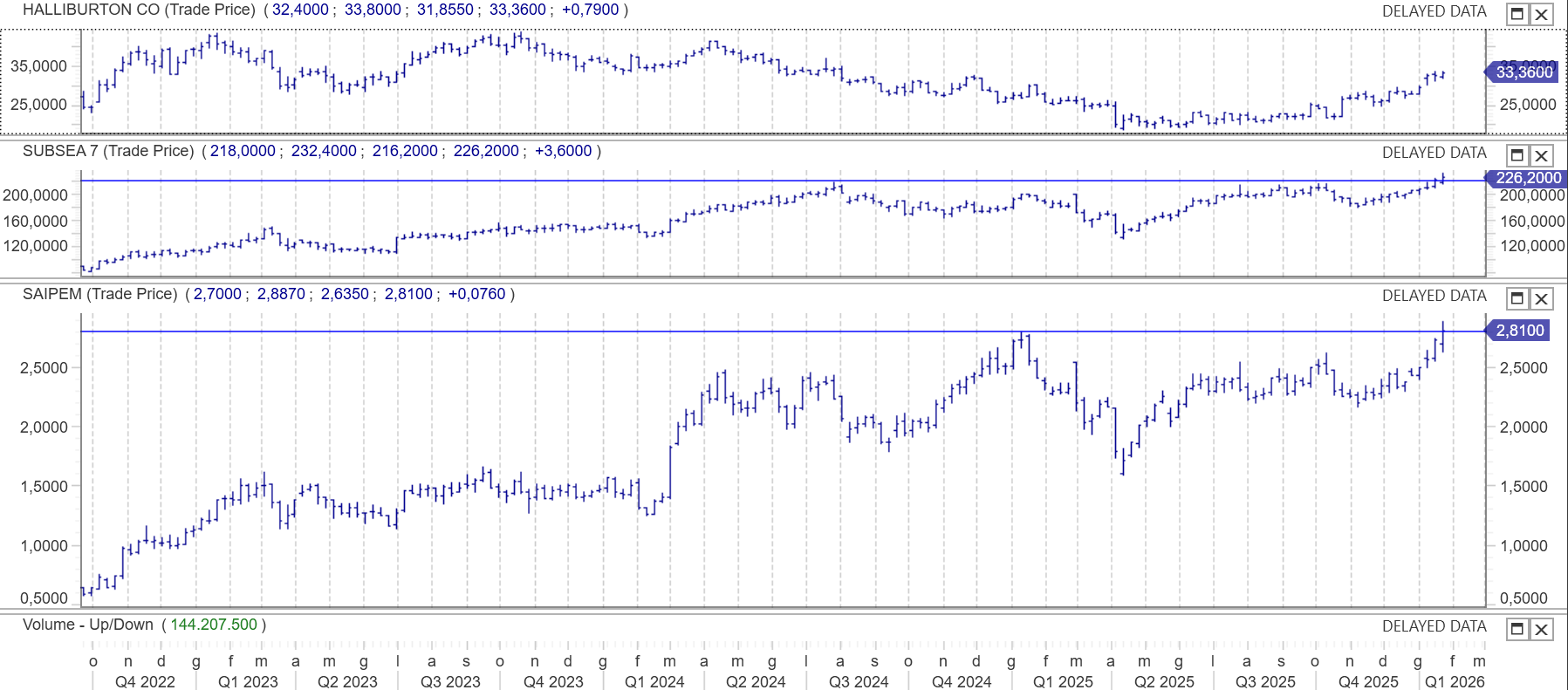Image resolution: width=1568 pixels, height=690 pixels.
Task: Select the SUBSEA 7 (Trade Price) title
Action: click(108, 151)
